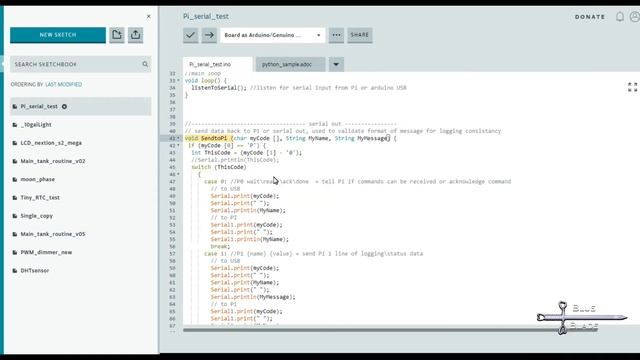Click the 'case 0:' code line
The image size is (640, 360).
[358, 181]
